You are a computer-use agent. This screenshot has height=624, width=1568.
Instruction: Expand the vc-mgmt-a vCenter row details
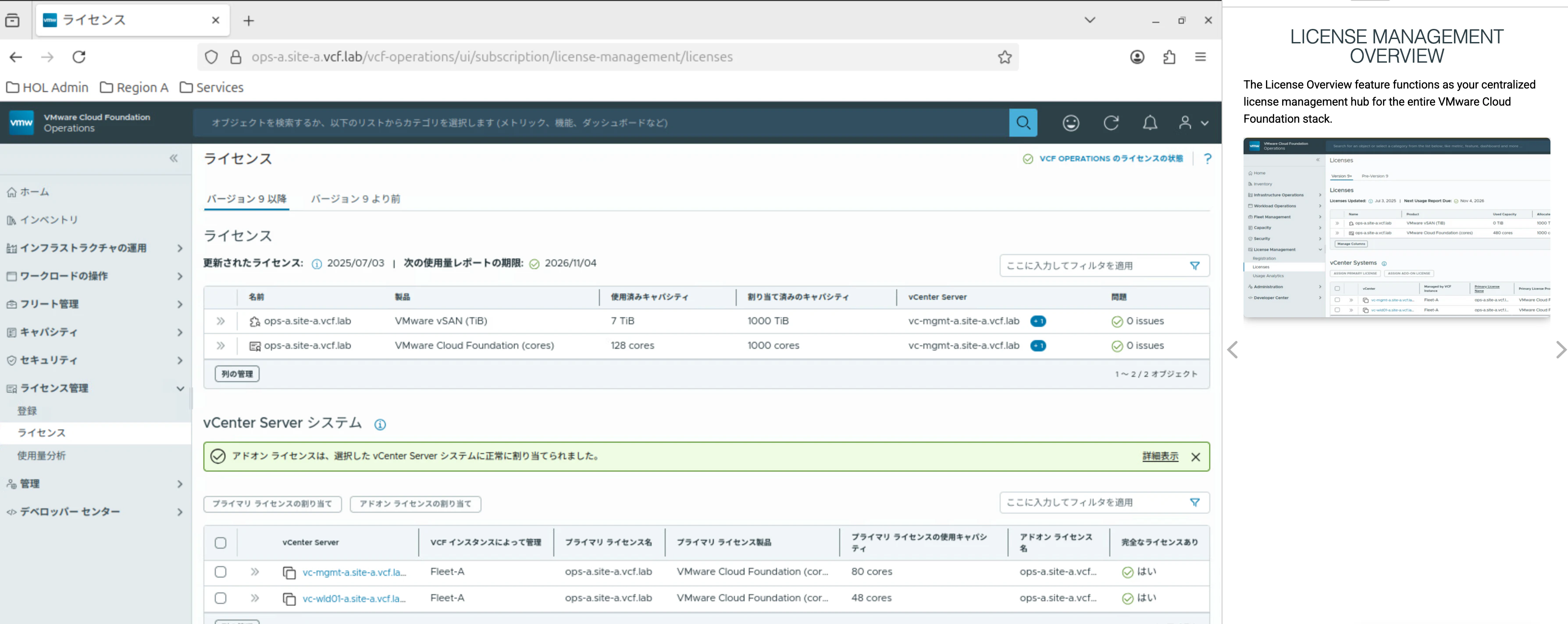pos(254,572)
